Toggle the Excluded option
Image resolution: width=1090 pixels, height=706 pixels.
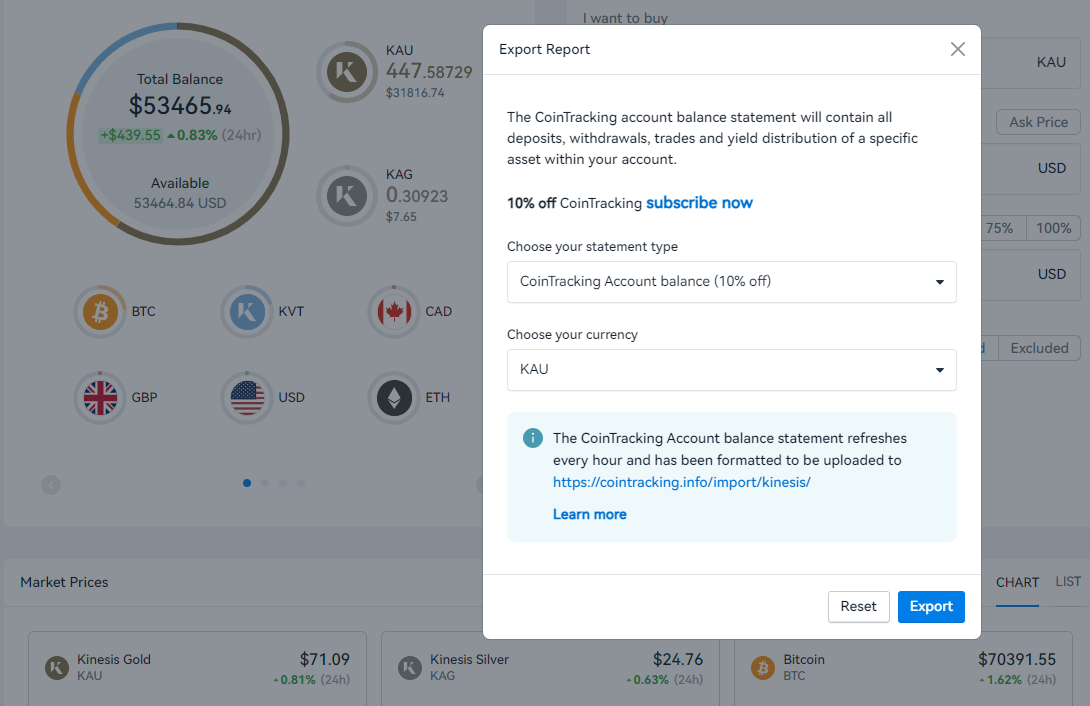(1039, 348)
